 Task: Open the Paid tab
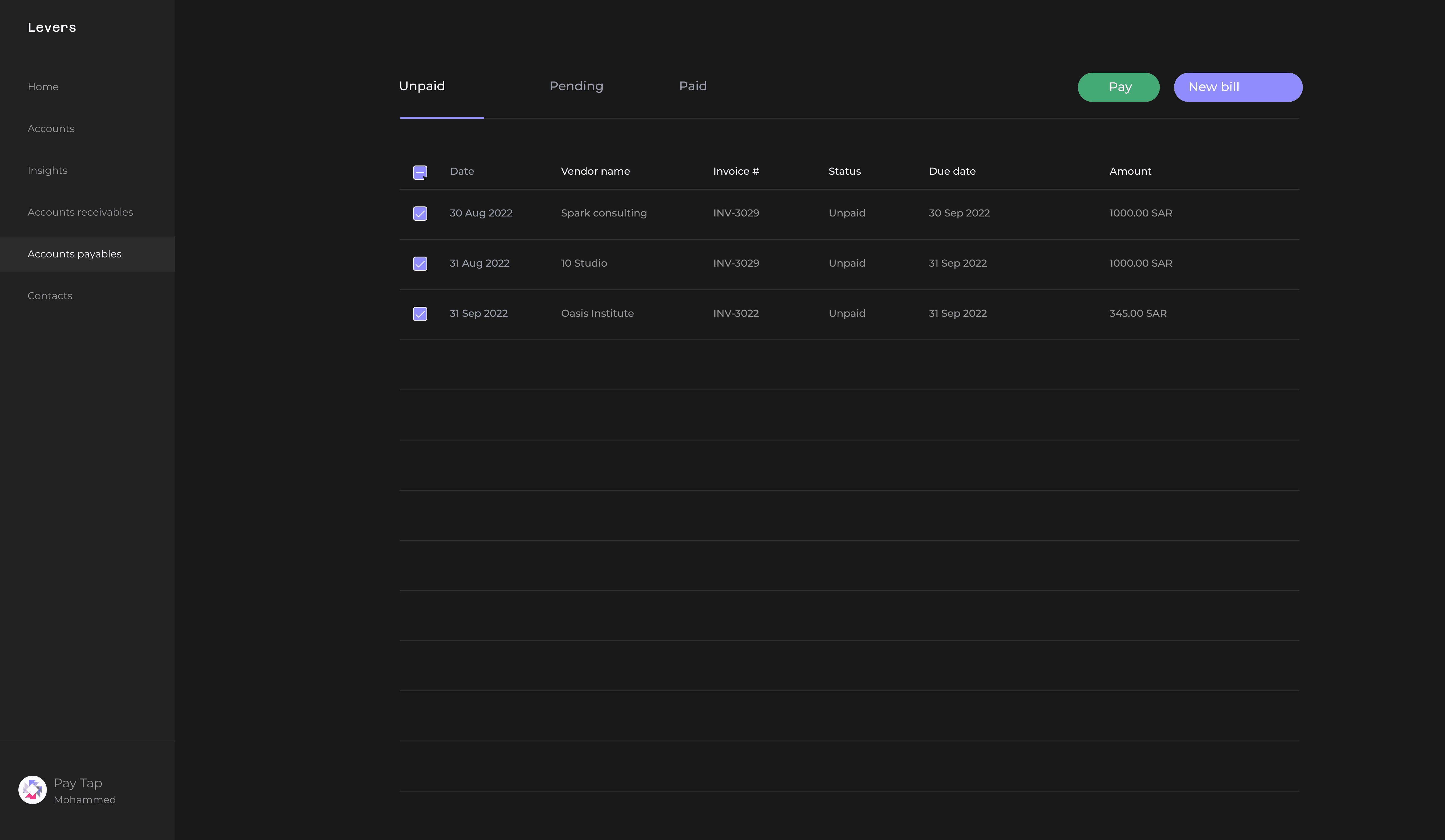point(693,86)
